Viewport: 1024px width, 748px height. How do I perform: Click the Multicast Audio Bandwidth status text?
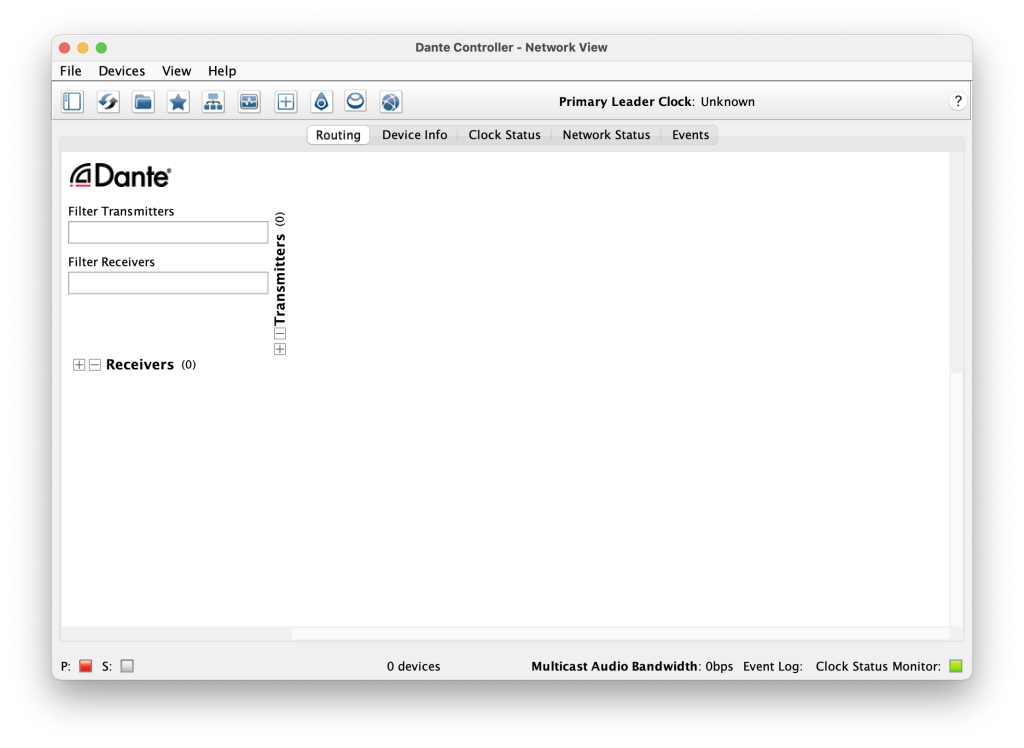632,666
